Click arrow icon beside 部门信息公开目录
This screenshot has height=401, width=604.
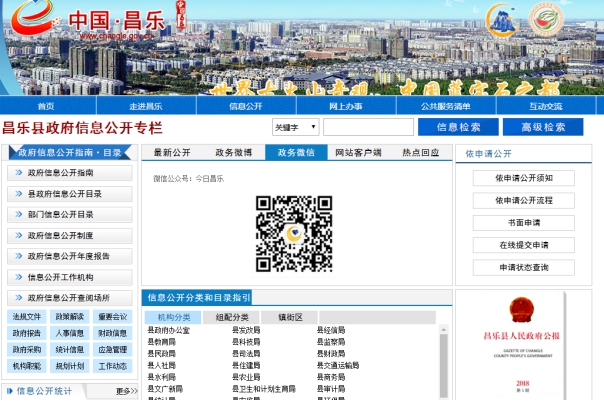click(x=19, y=215)
